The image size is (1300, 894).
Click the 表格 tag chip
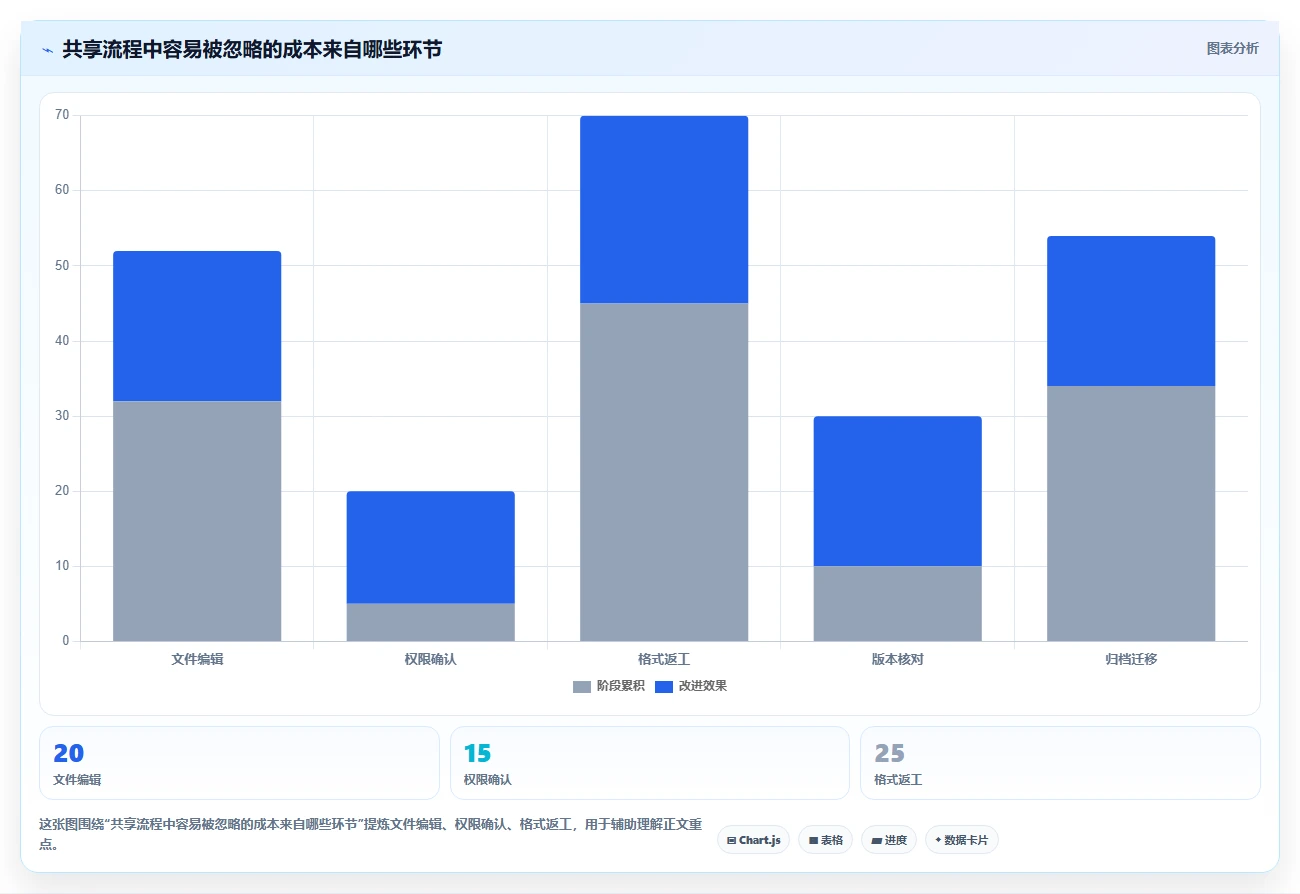825,840
